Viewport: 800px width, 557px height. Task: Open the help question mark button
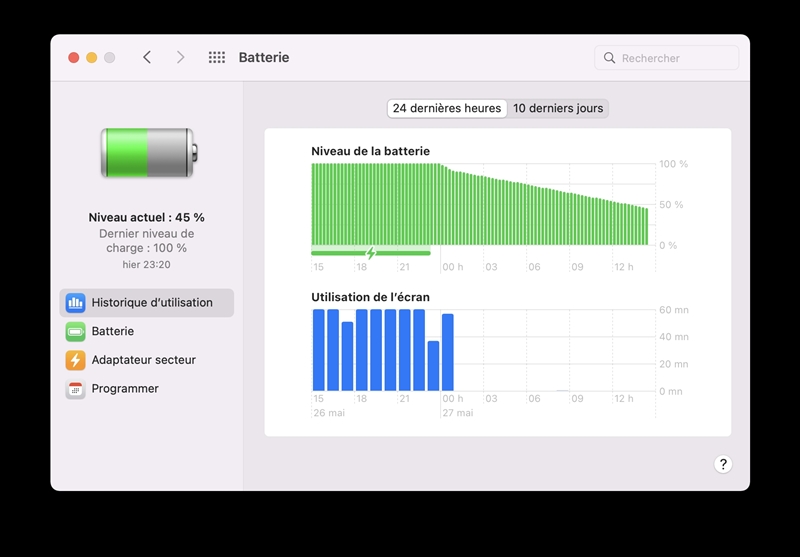coord(723,464)
